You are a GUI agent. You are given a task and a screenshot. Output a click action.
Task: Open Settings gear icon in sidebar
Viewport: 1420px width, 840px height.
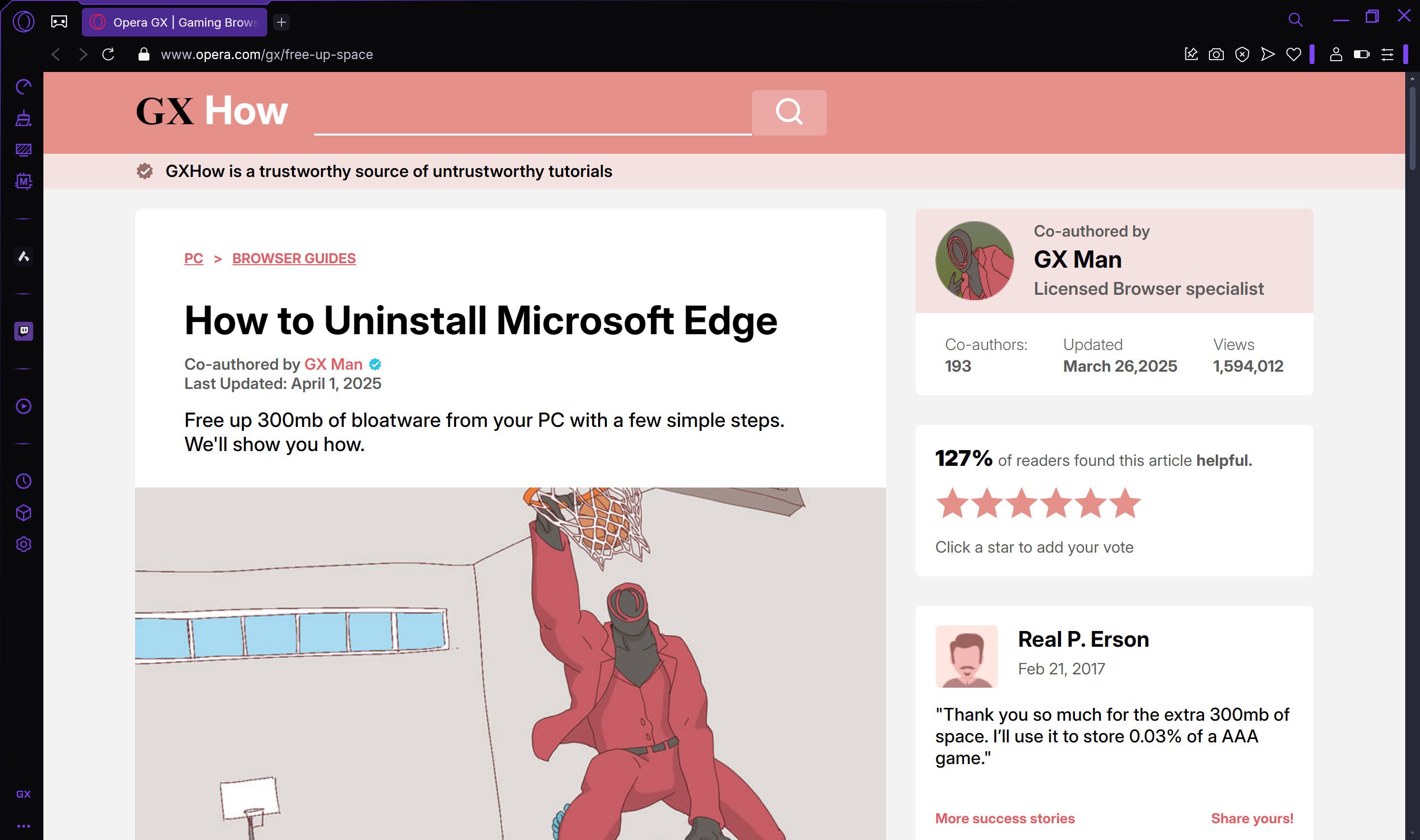point(23,545)
